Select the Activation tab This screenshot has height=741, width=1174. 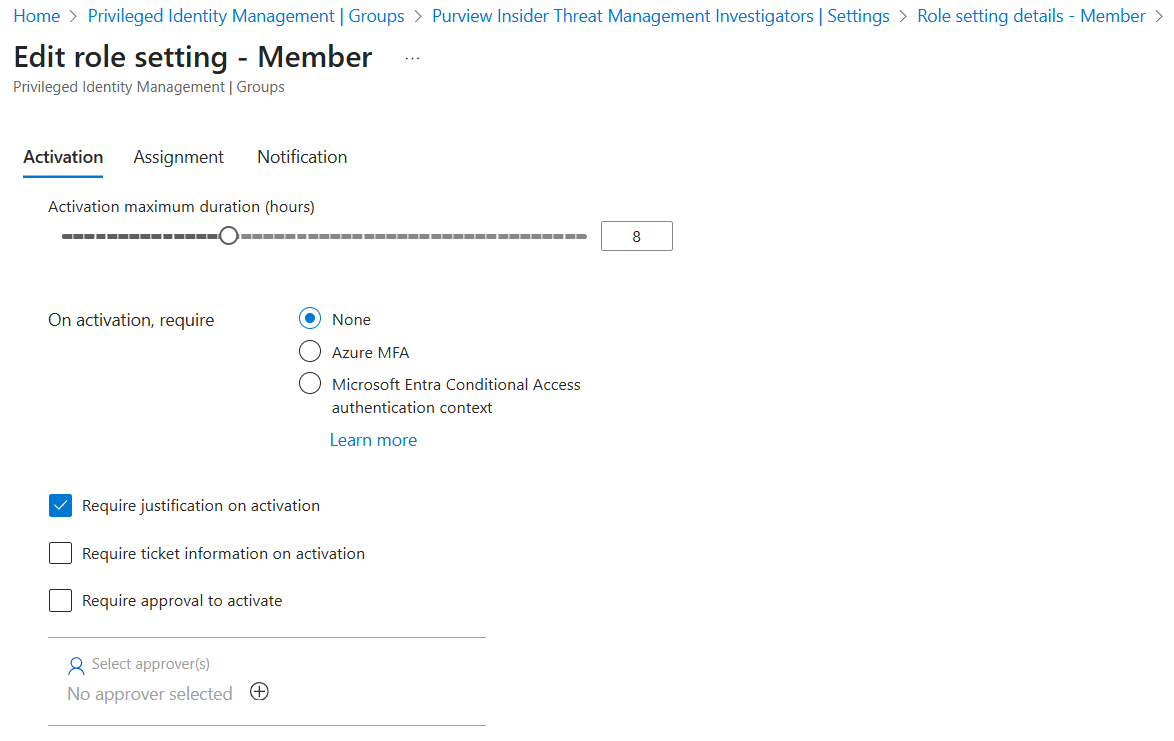(63, 157)
